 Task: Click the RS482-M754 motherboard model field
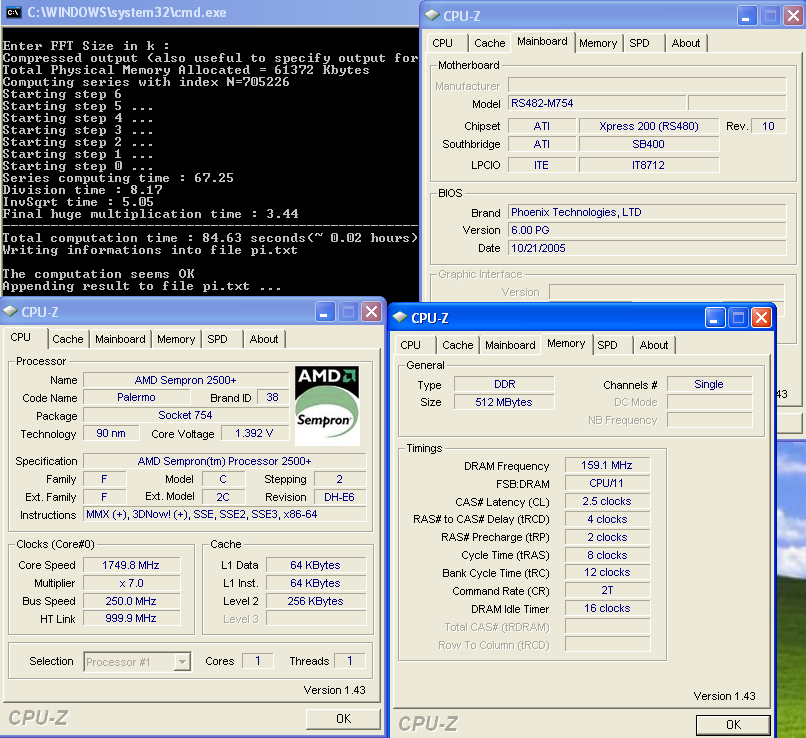[597, 103]
